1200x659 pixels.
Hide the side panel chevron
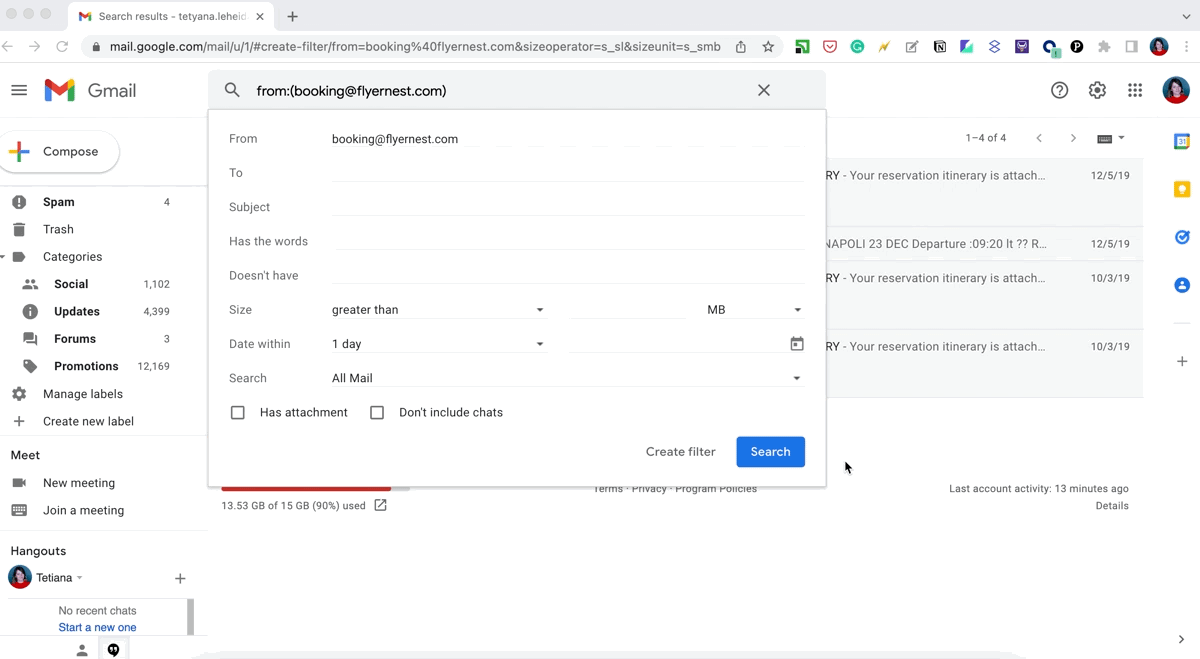coord(1182,640)
